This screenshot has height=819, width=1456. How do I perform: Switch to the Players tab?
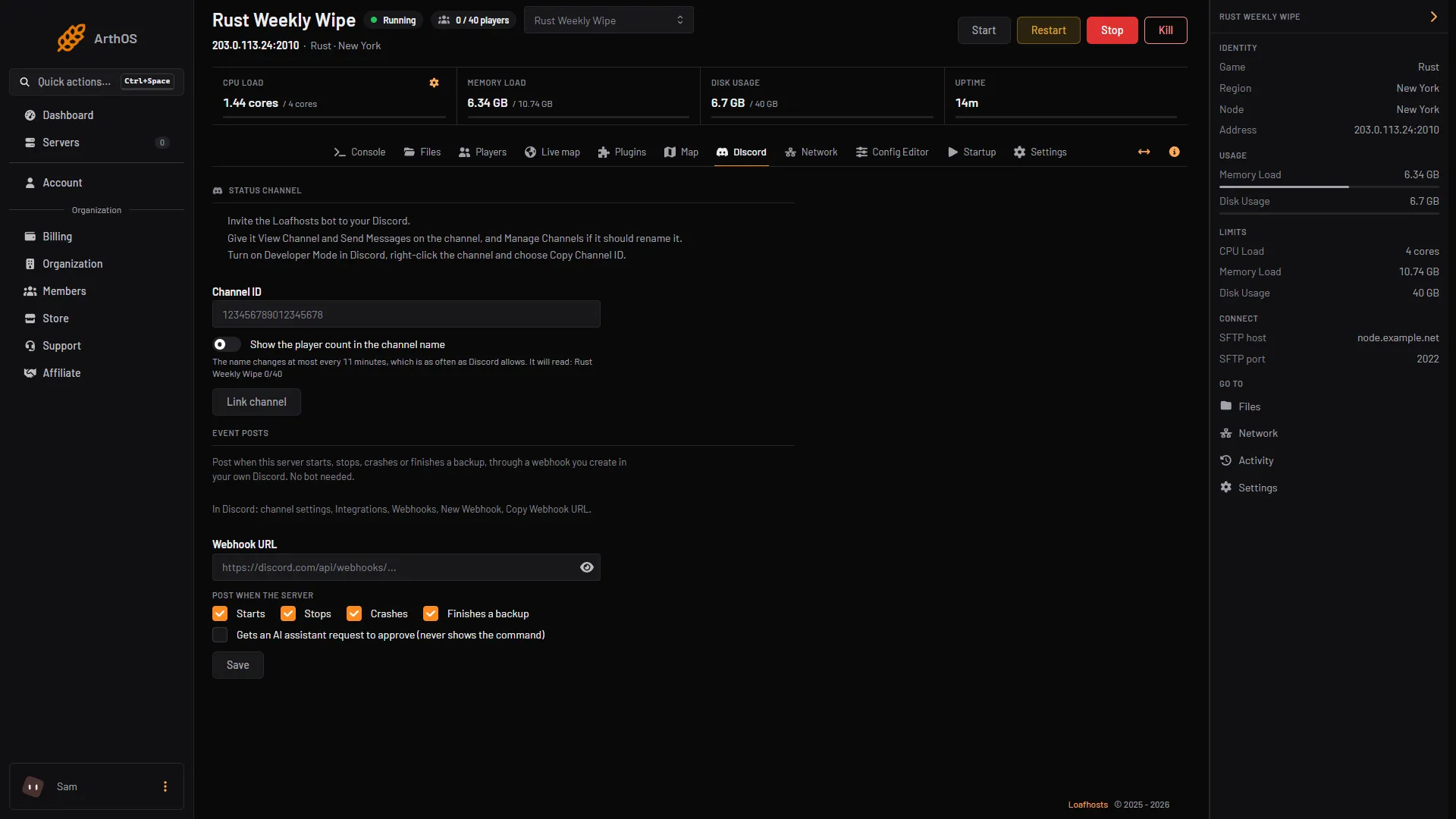482,152
